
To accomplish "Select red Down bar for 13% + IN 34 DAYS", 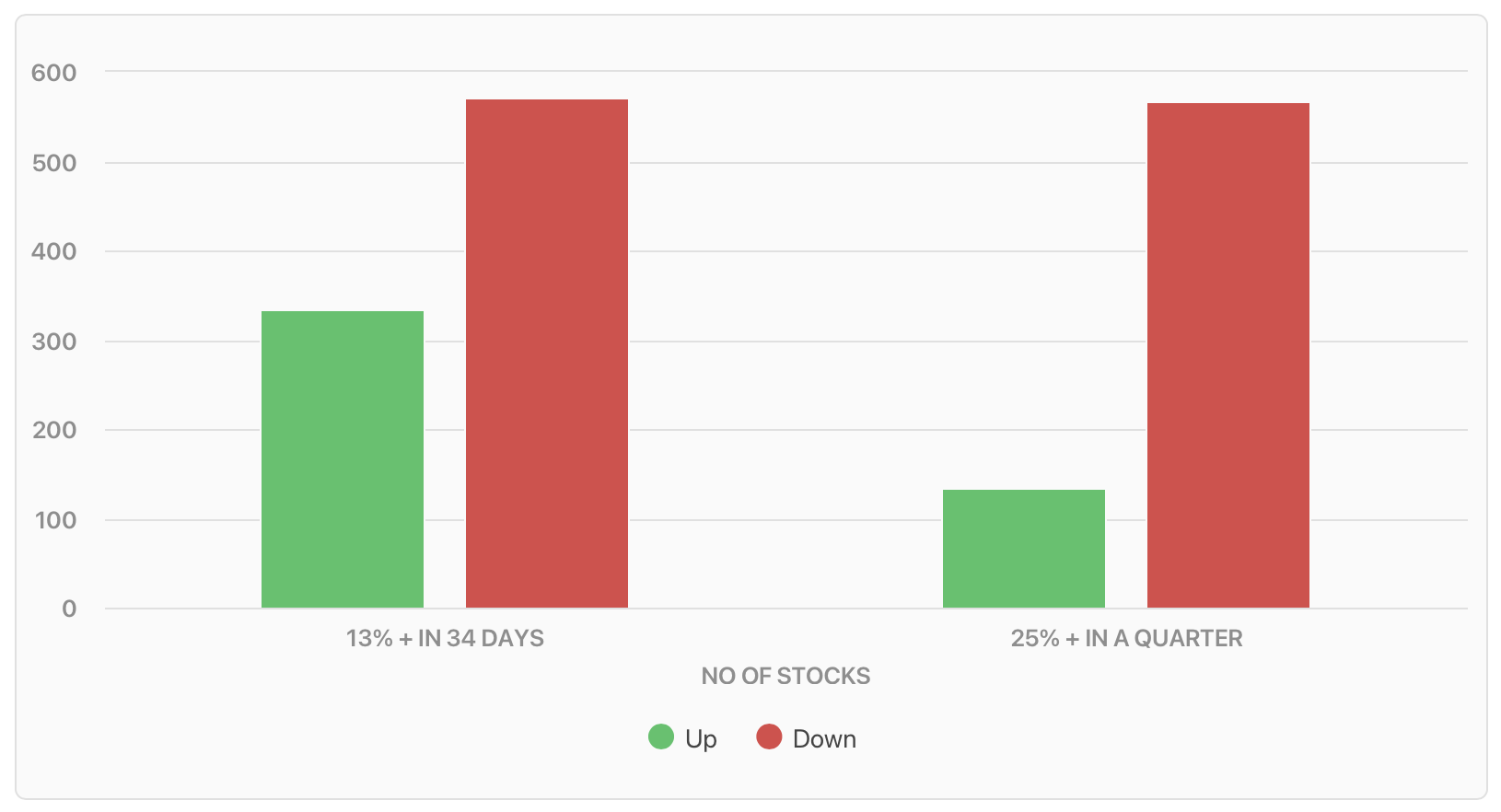I will pyautogui.click(x=547, y=354).
